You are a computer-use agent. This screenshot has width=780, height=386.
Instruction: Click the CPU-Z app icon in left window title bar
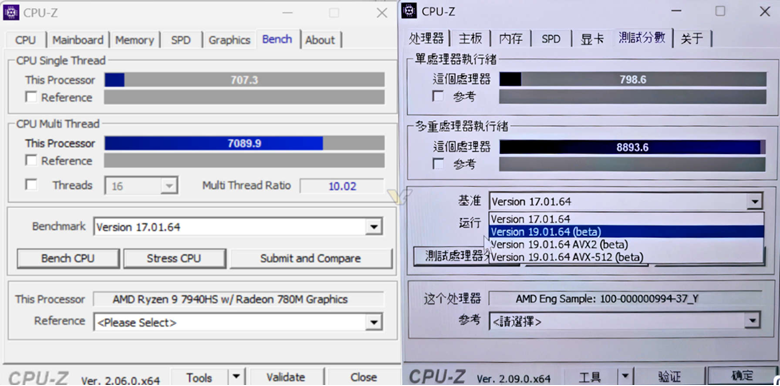coord(11,12)
